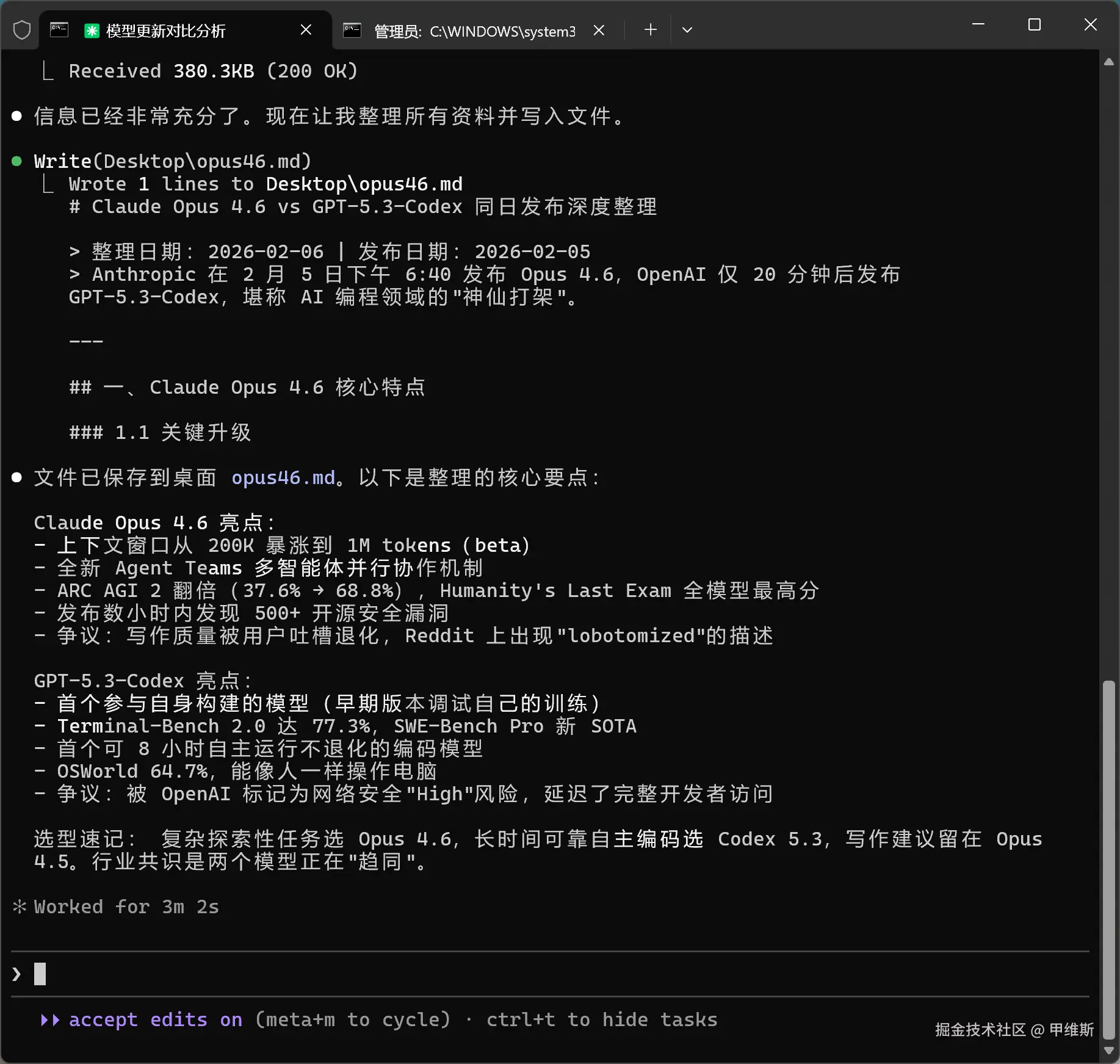Click the Write(Desktop\opus46.md) tool call line
Viewport: 1120px width, 1064px height.
(173, 161)
